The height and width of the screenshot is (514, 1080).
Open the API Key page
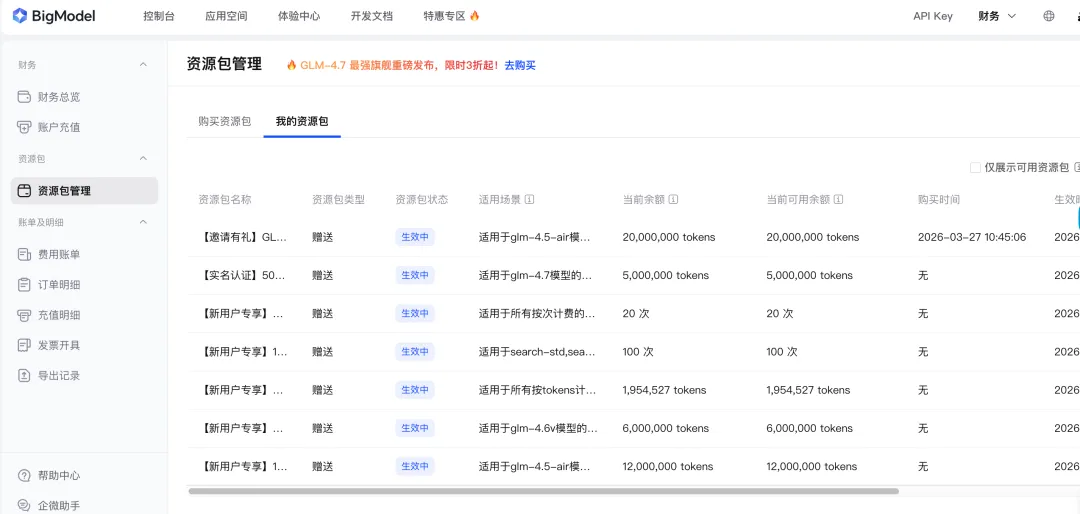point(933,16)
